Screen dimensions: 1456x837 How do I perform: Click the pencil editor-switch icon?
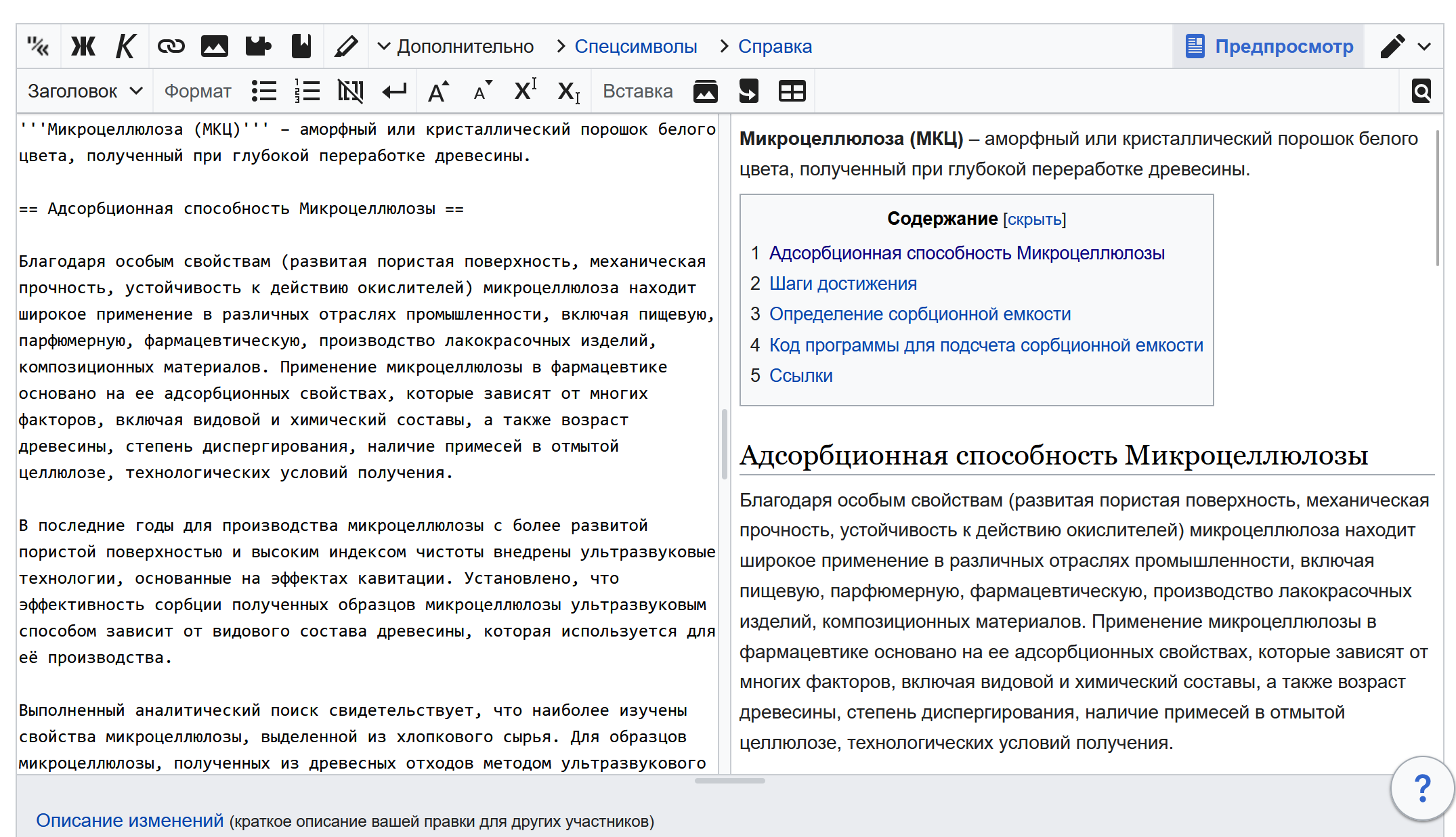[1392, 46]
